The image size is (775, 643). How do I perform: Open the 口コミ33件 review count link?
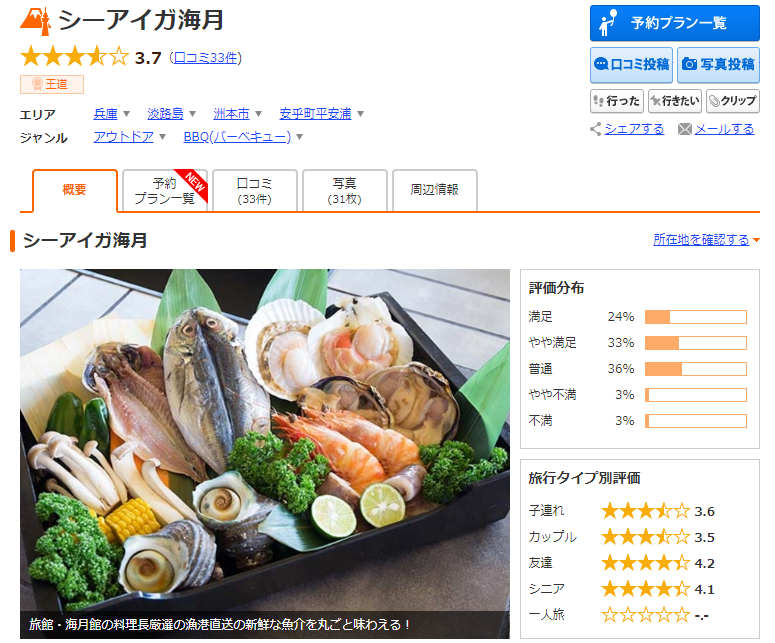click(x=205, y=58)
